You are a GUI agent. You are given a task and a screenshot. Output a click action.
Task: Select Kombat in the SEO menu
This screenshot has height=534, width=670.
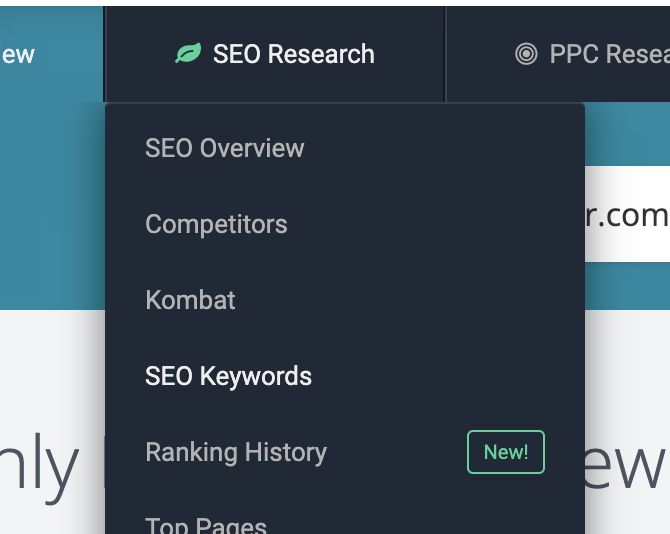pos(190,300)
